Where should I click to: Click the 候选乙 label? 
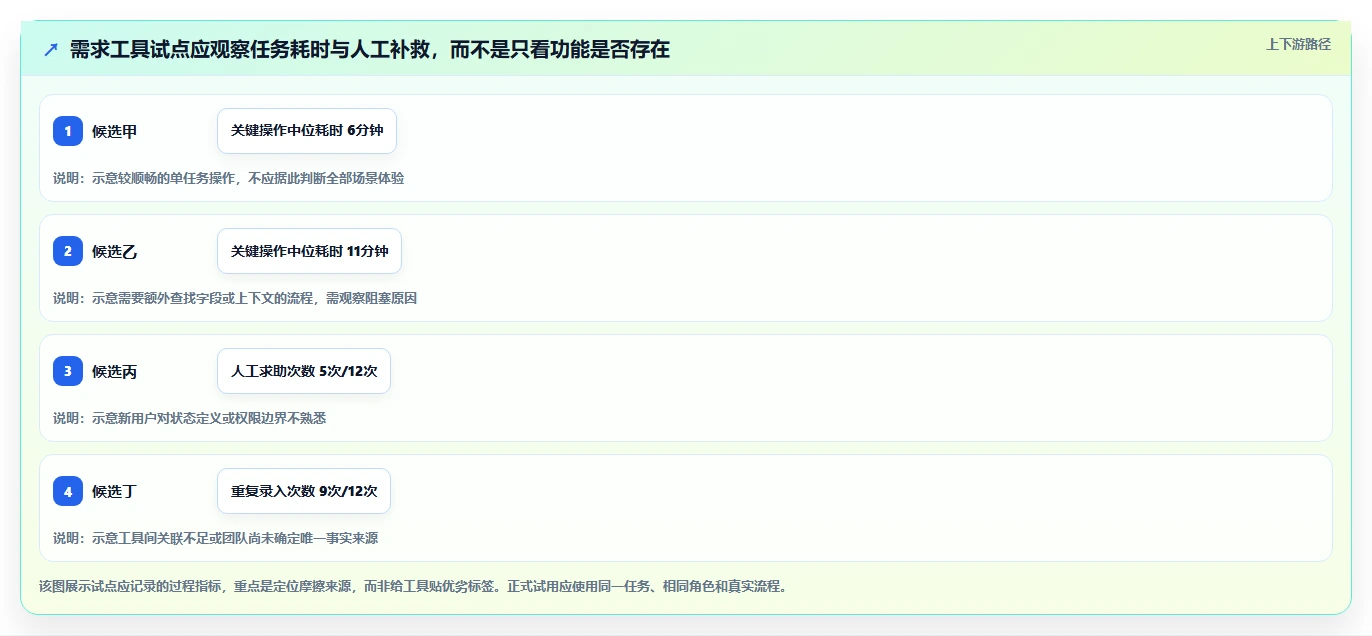point(115,251)
